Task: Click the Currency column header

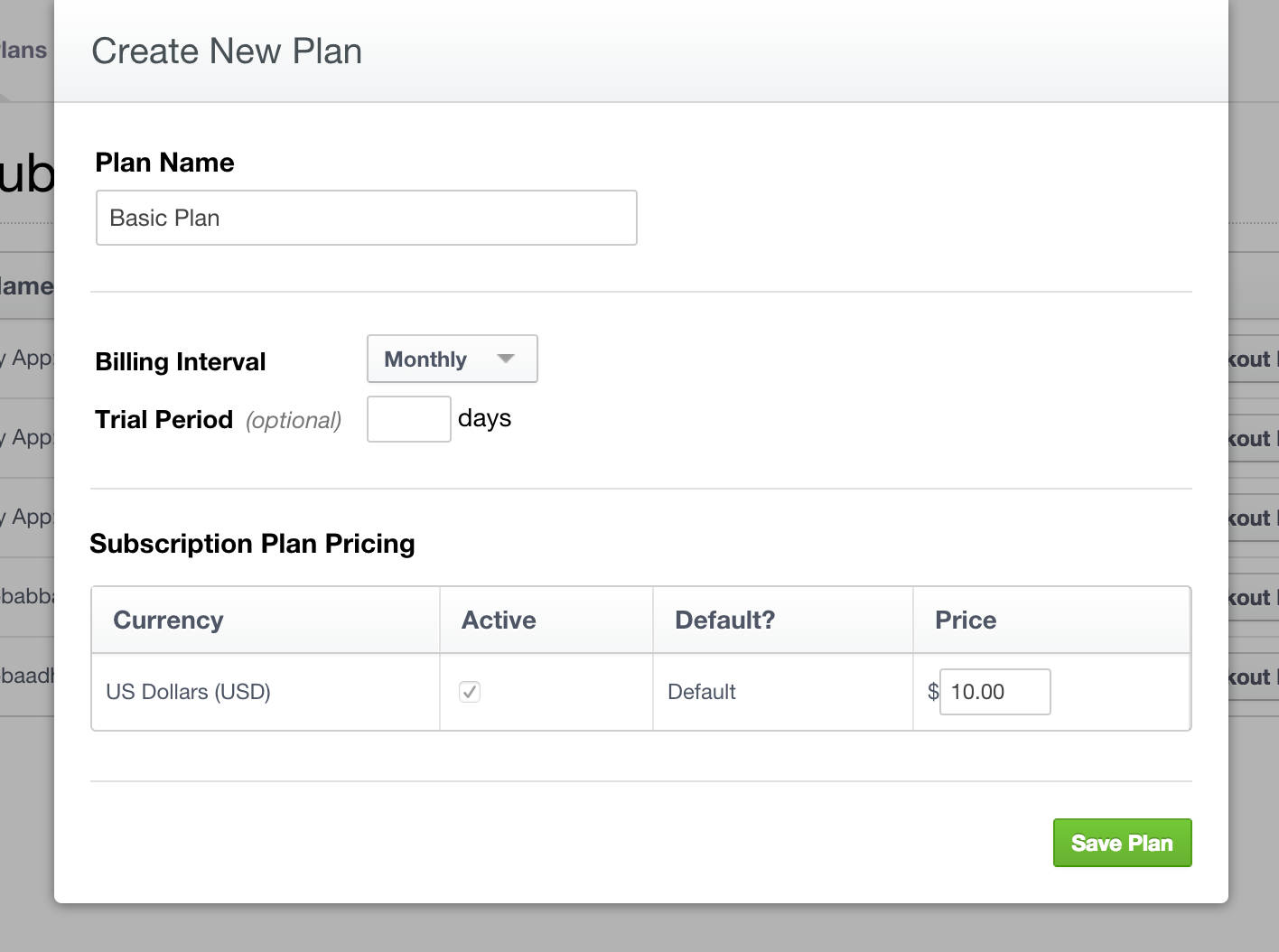Action: (167, 620)
